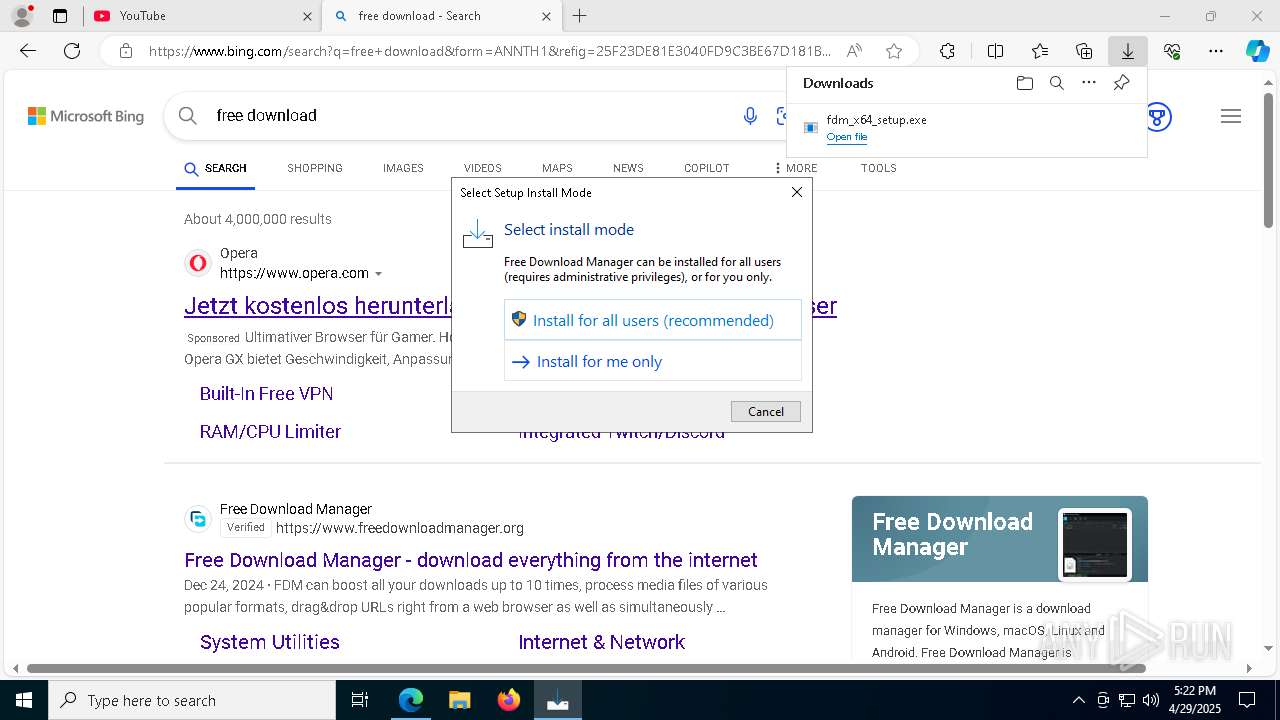Refresh the current page
The height and width of the screenshot is (720, 1280).
coord(72,51)
